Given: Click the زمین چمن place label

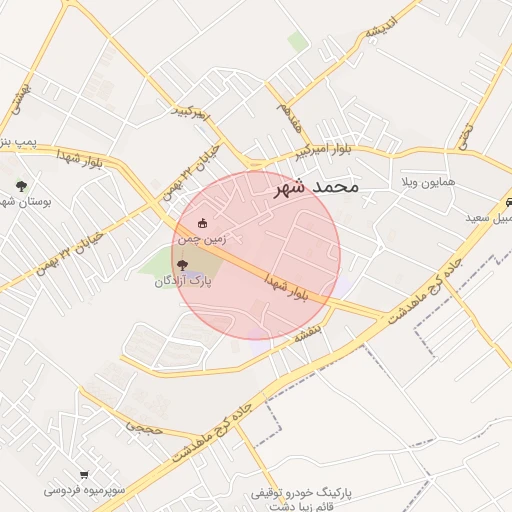Looking at the screenshot, I should click(x=202, y=239).
